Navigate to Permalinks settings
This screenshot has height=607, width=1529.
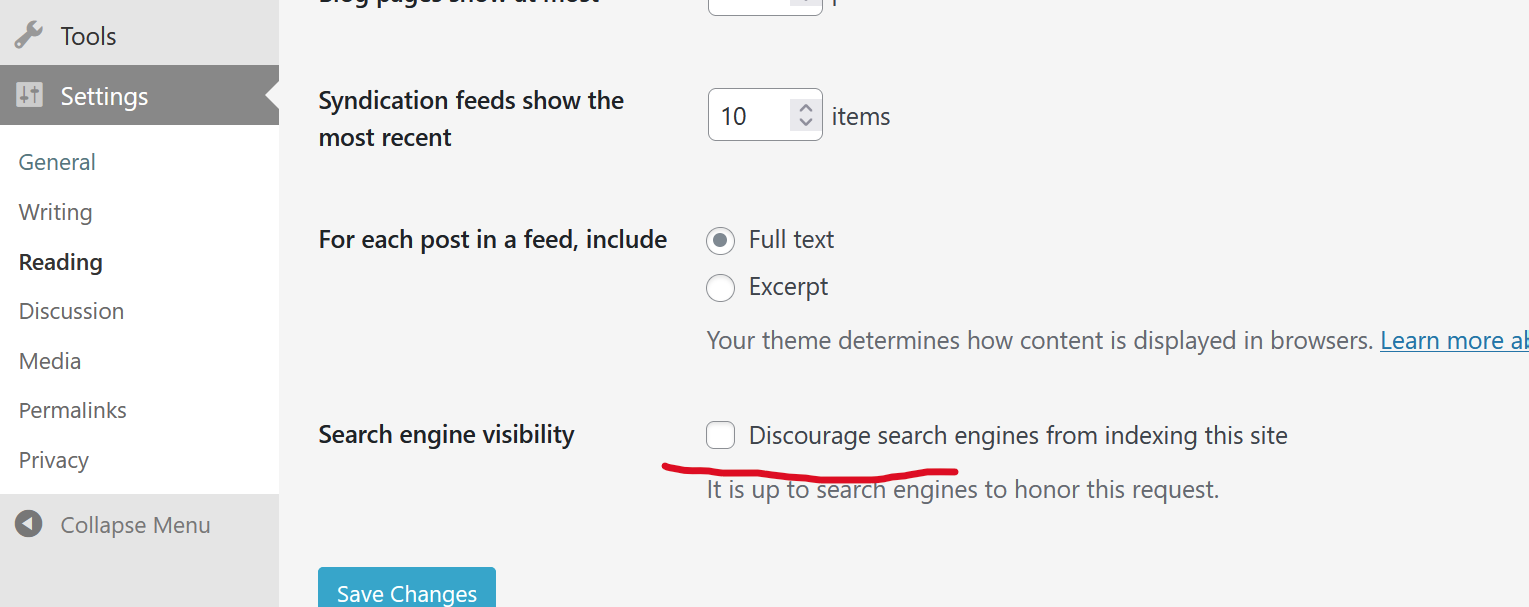[x=72, y=410]
